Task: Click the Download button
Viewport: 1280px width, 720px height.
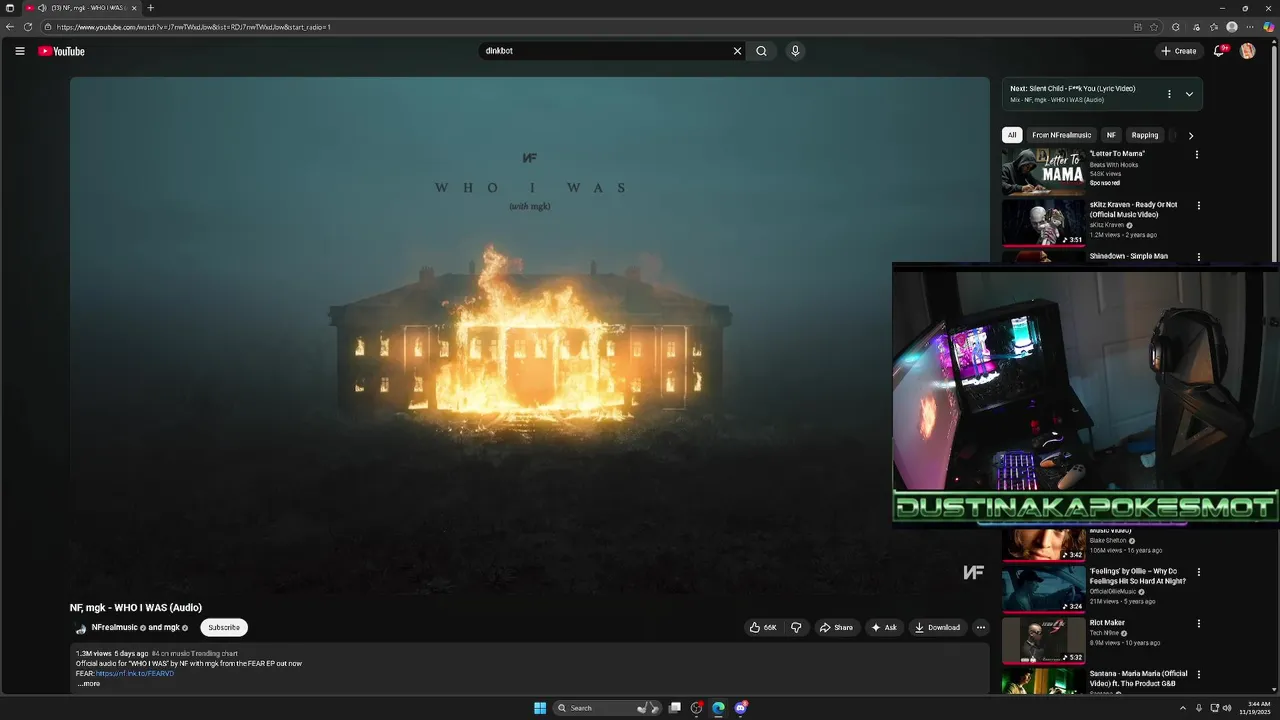Action: pos(937,627)
